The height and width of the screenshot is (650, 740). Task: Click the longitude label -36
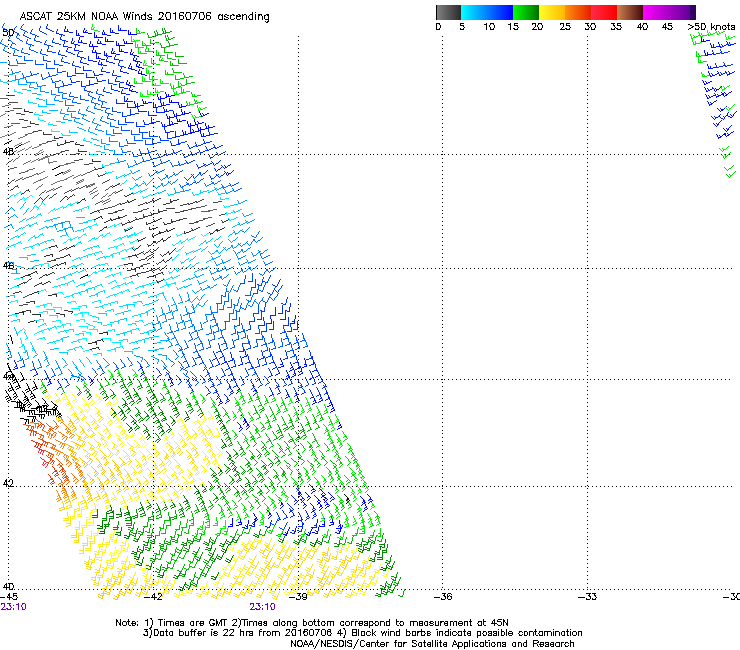pyautogui.click(x=443, y=597)
